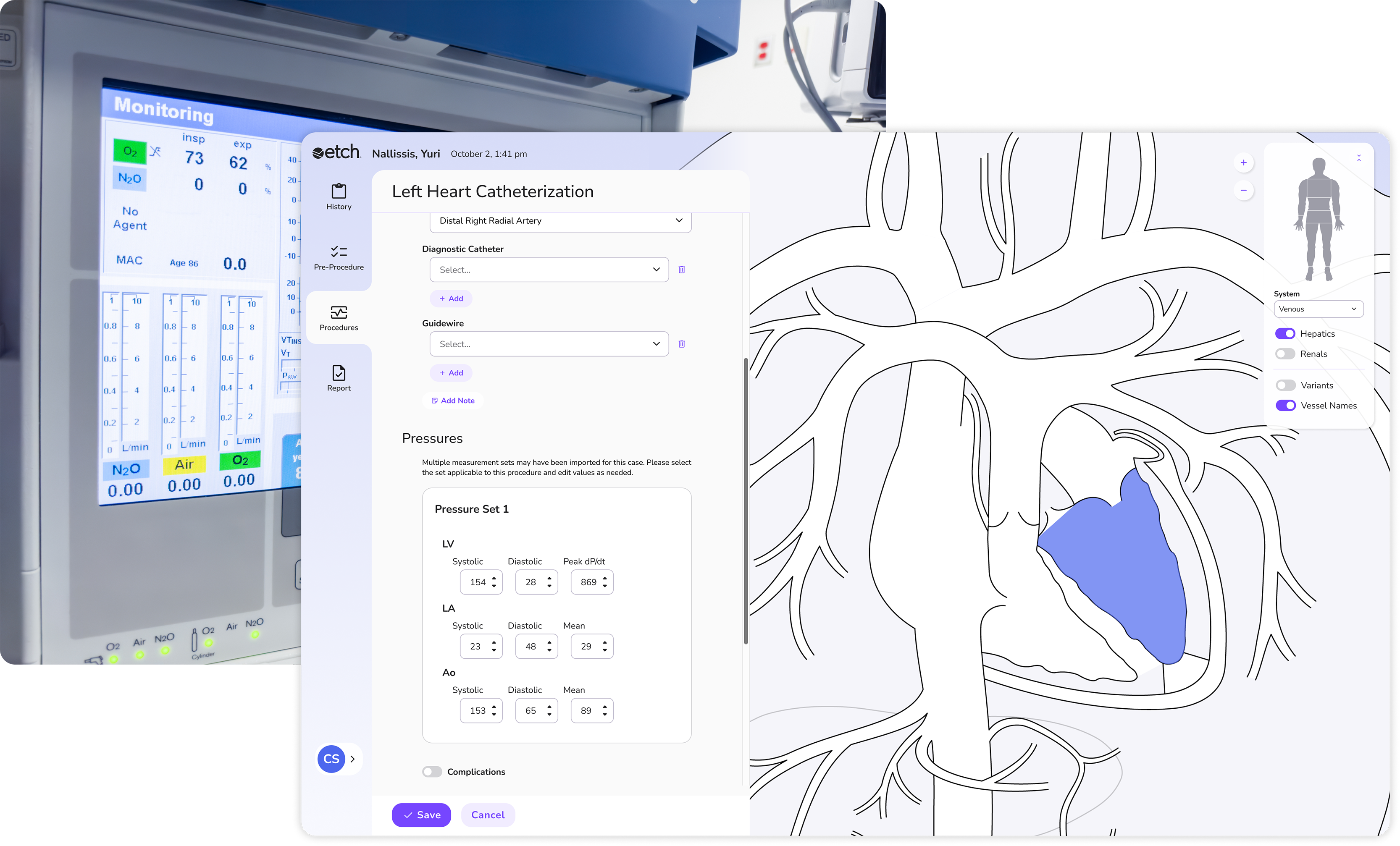Select the Procedures waveform icon
The height and width of the screenshot is (846, 1400).
(339, 312)
